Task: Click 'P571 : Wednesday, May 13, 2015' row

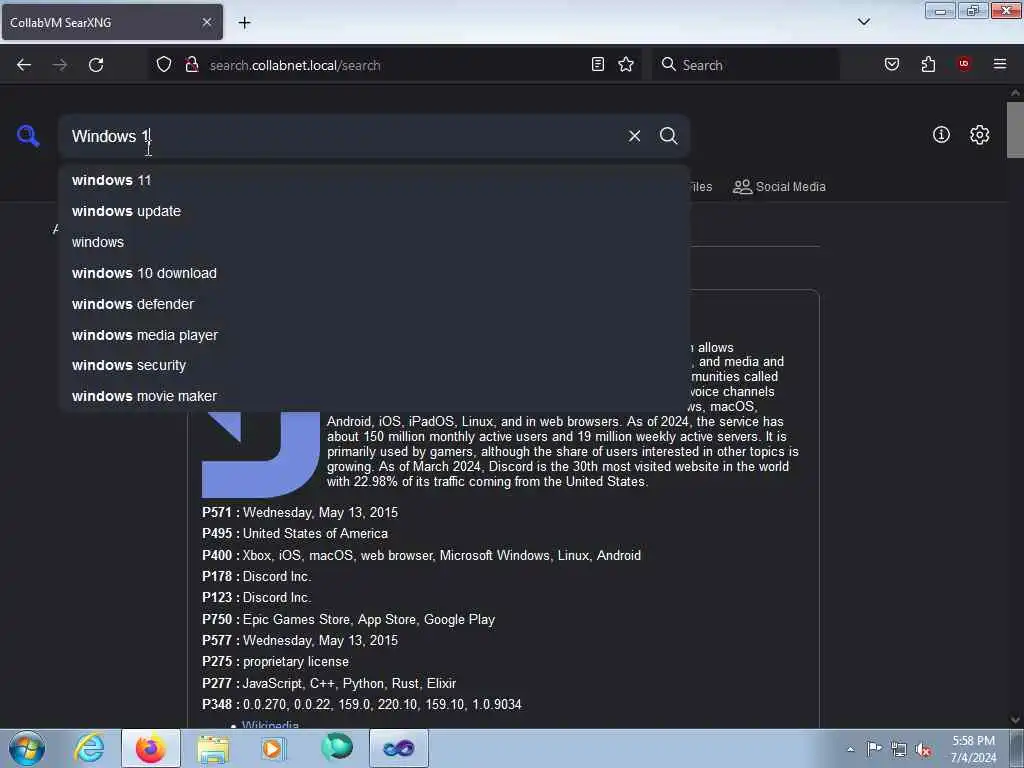Action: [x=300, y=513]
